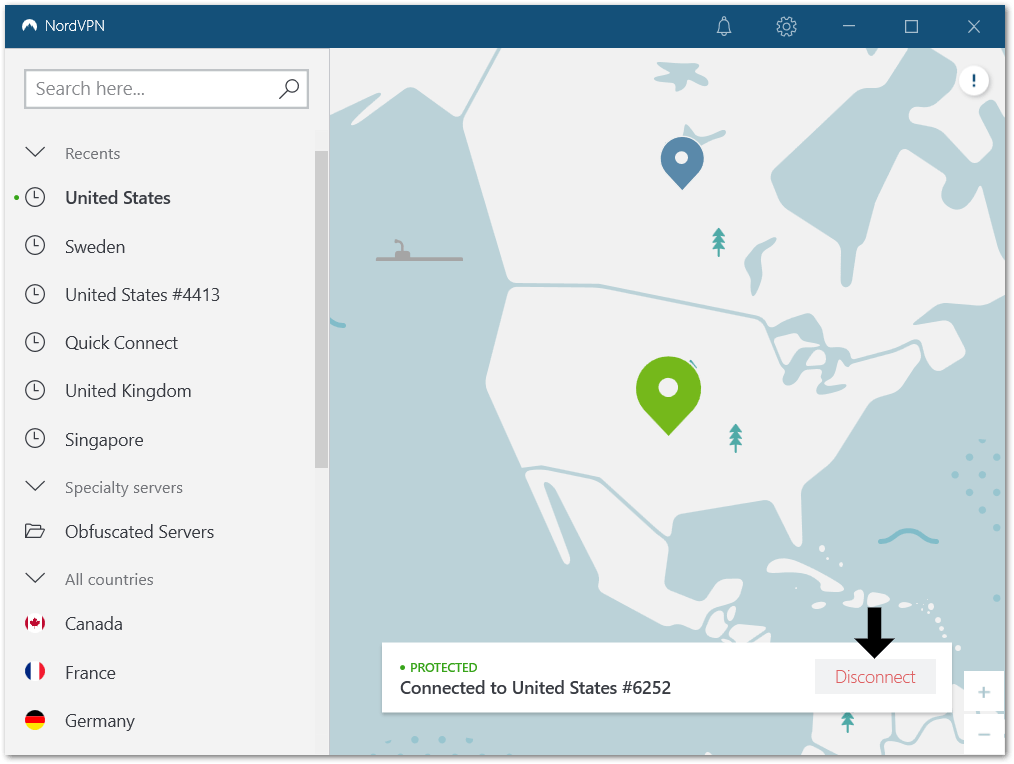Viewport: 1014px width, 764px height.
Task: Collapse the All countries chevron
Action: click(35, 578)
